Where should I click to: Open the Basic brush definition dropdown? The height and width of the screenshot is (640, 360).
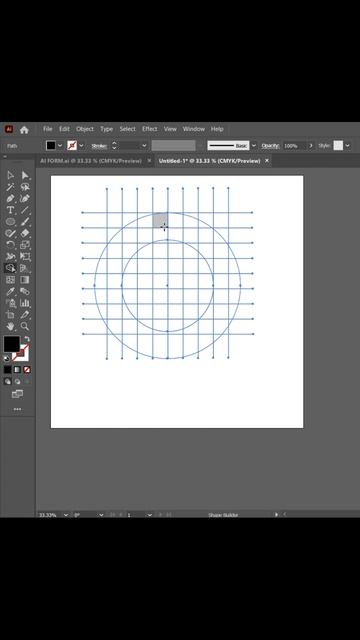click(x=254, y=145)
